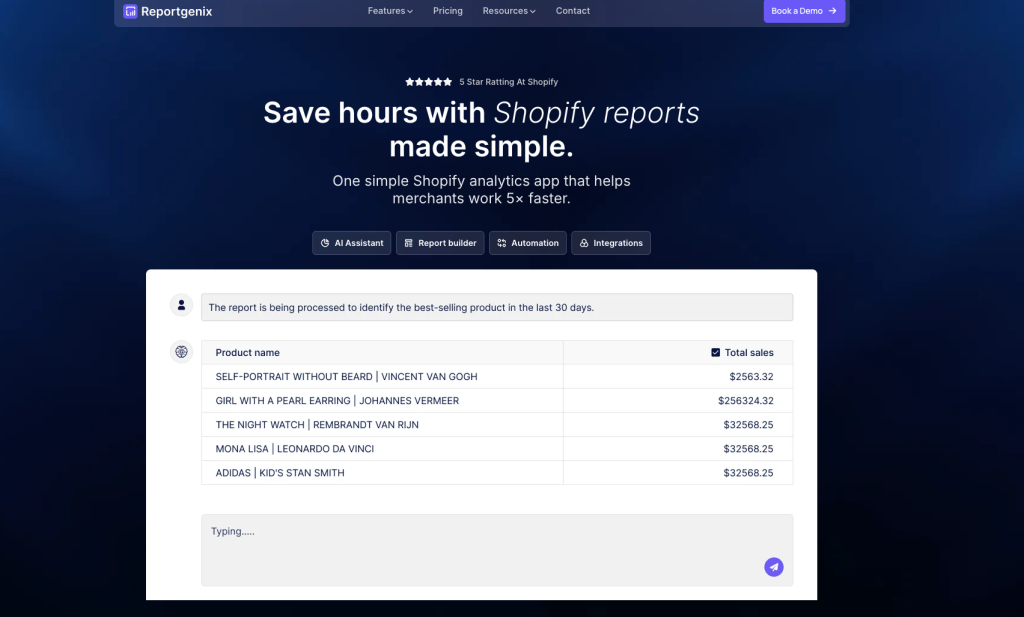
Task: Click the Report builder grid icon
Action: [x=407, y=242]
